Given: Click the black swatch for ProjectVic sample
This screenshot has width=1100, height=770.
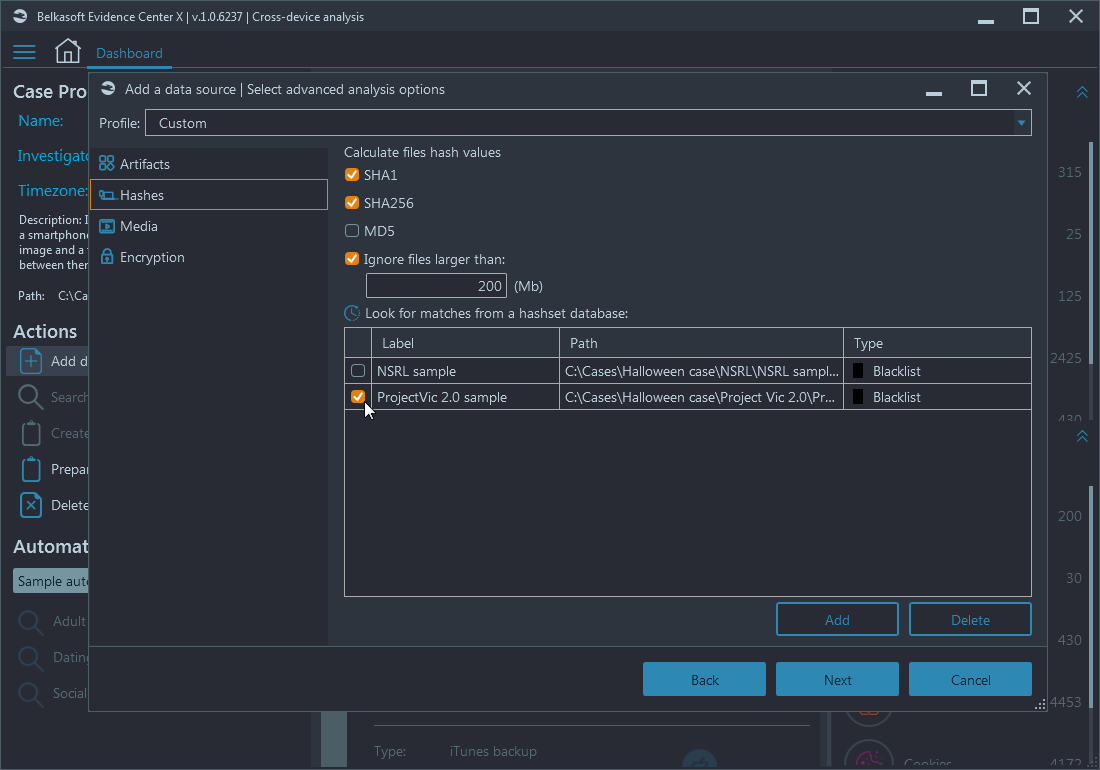Looking at the screenshot, I should 858,397.
